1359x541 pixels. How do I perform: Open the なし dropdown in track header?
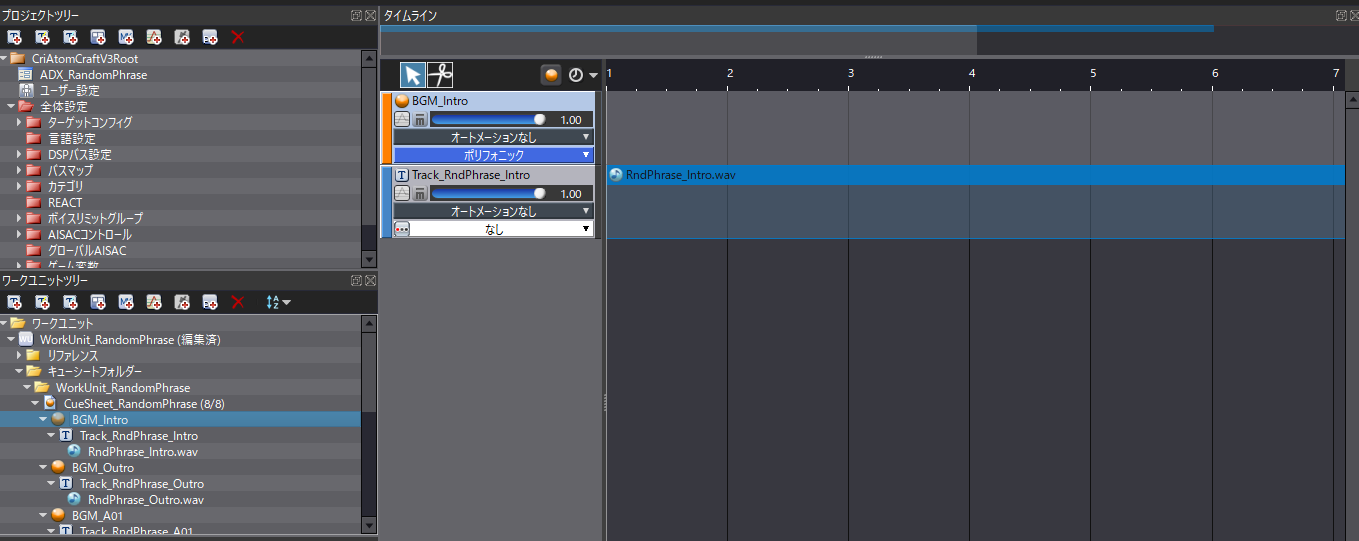click(x=502, y=229)
